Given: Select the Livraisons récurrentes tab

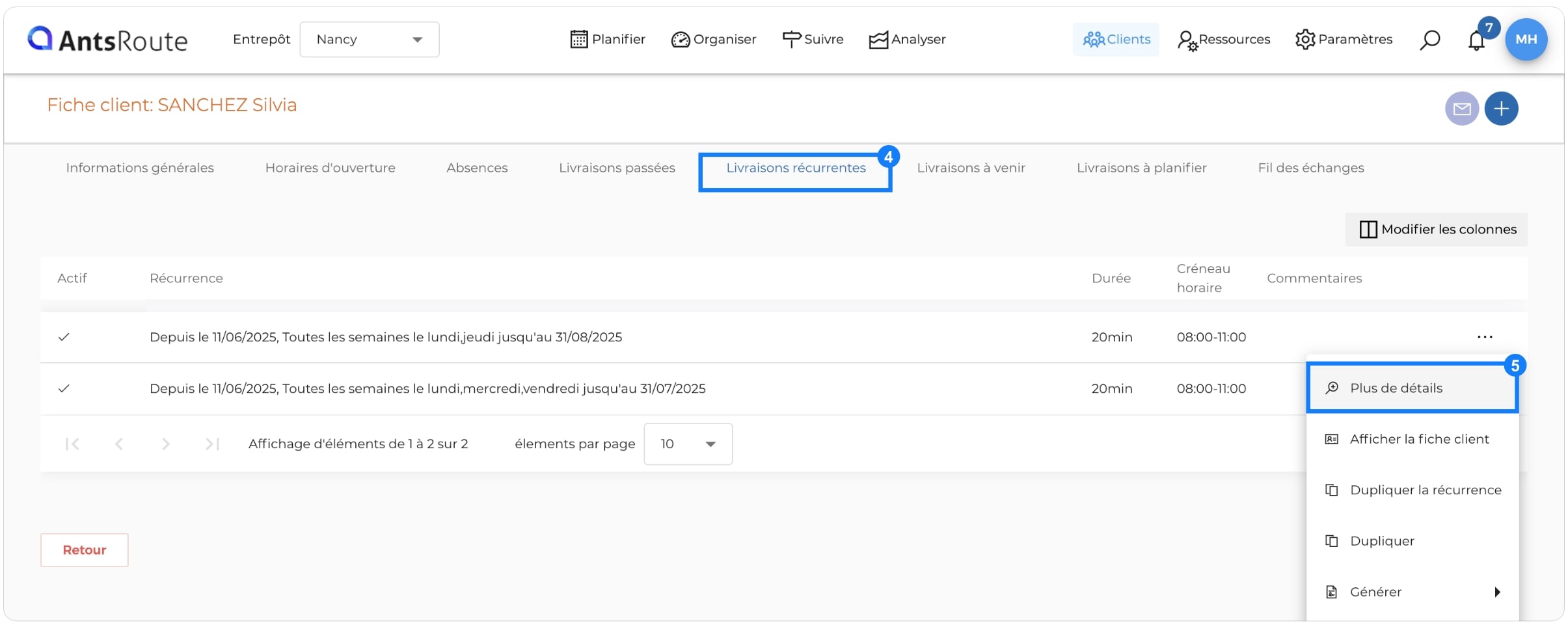Looking at the screenshot, I should click(796, 168).
